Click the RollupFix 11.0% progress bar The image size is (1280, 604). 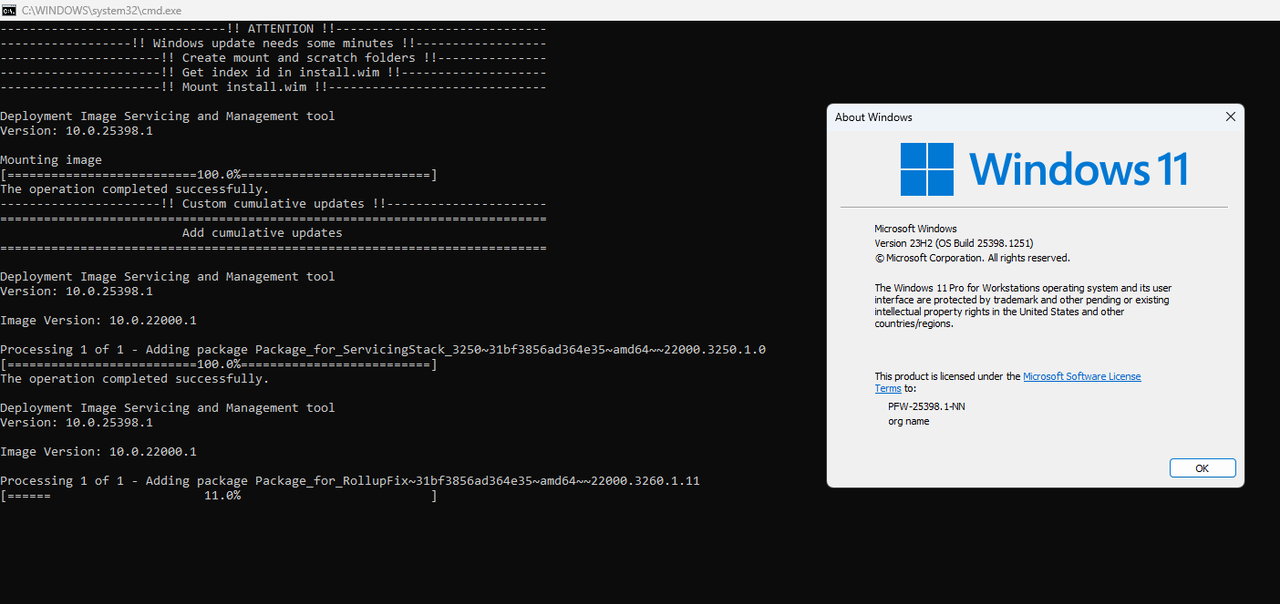tap(219, 495)
